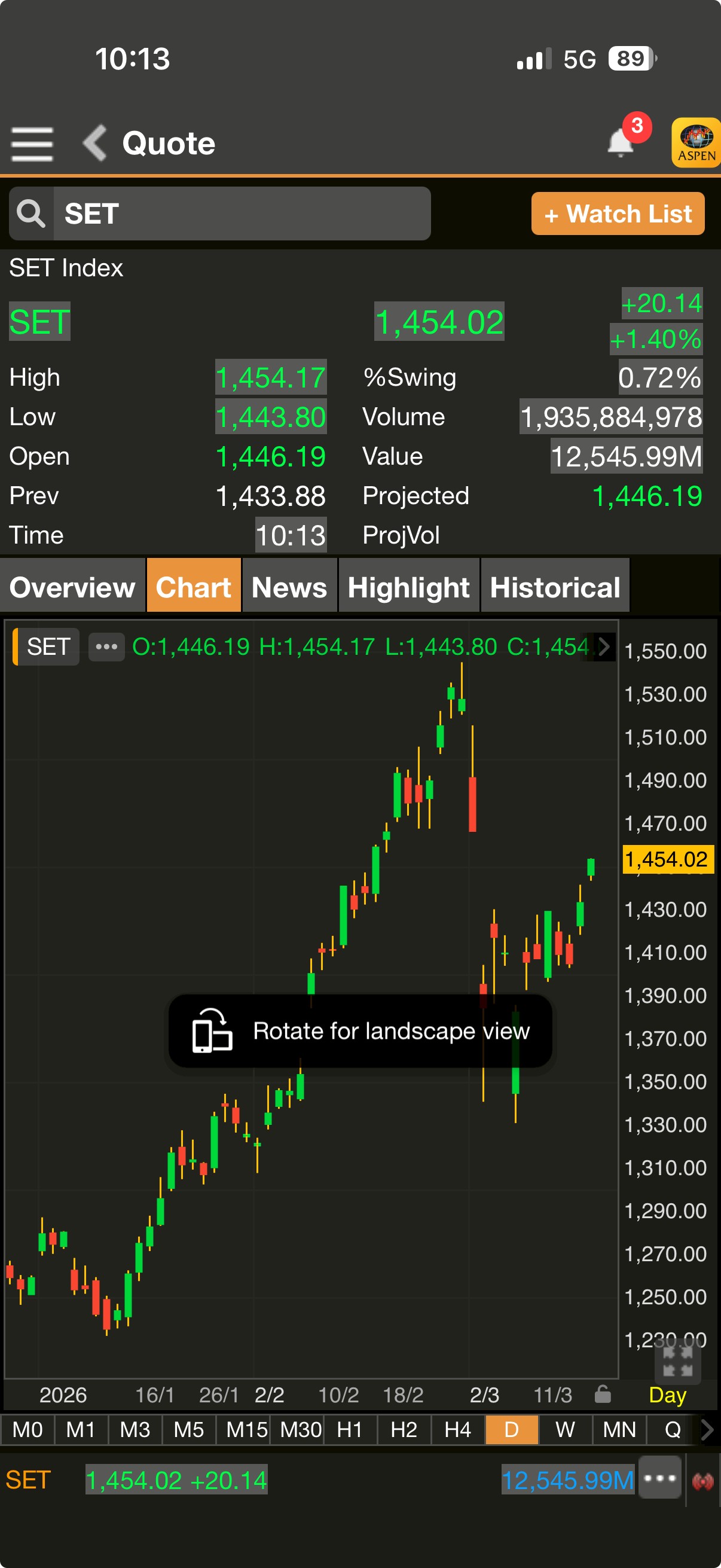The height and width of the screenshot is (1568, 721).
Task: Show more timeframes with right arrow
Action: [707, 1429]
